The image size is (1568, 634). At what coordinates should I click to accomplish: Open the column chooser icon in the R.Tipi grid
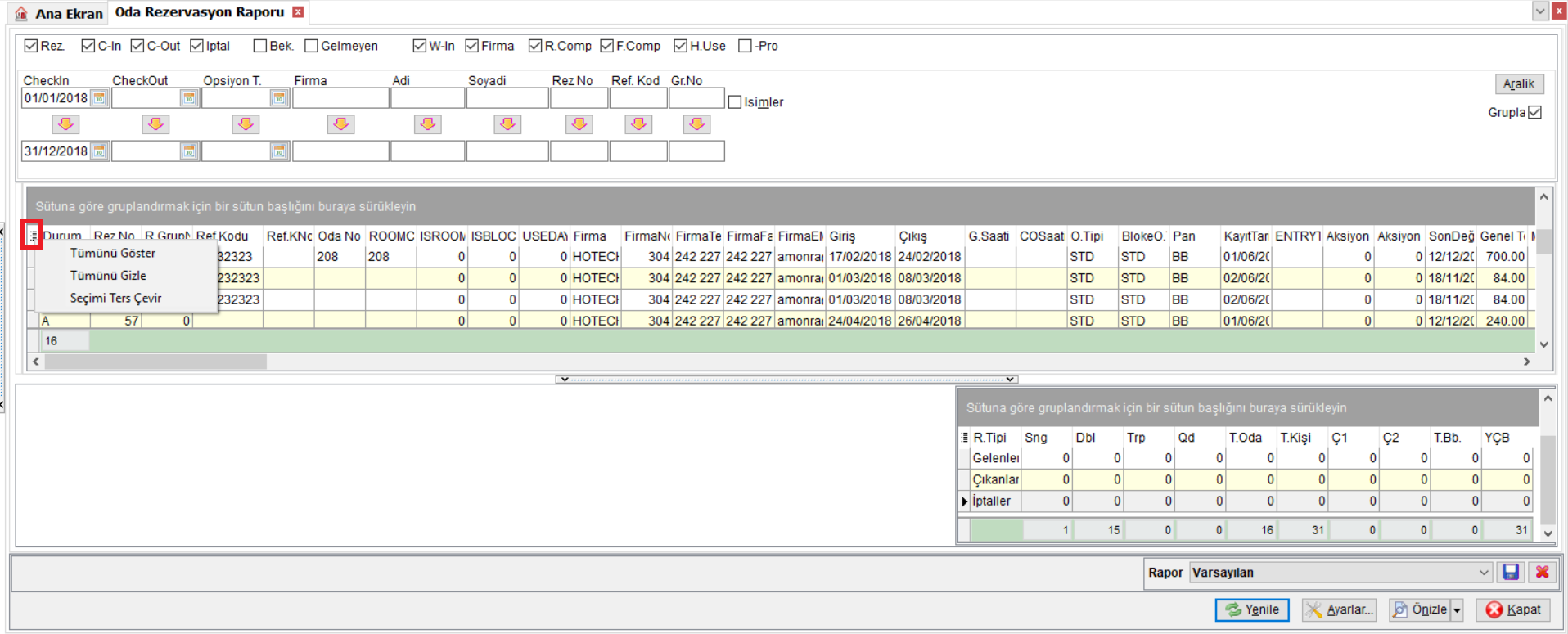click(x=964, y=438)
